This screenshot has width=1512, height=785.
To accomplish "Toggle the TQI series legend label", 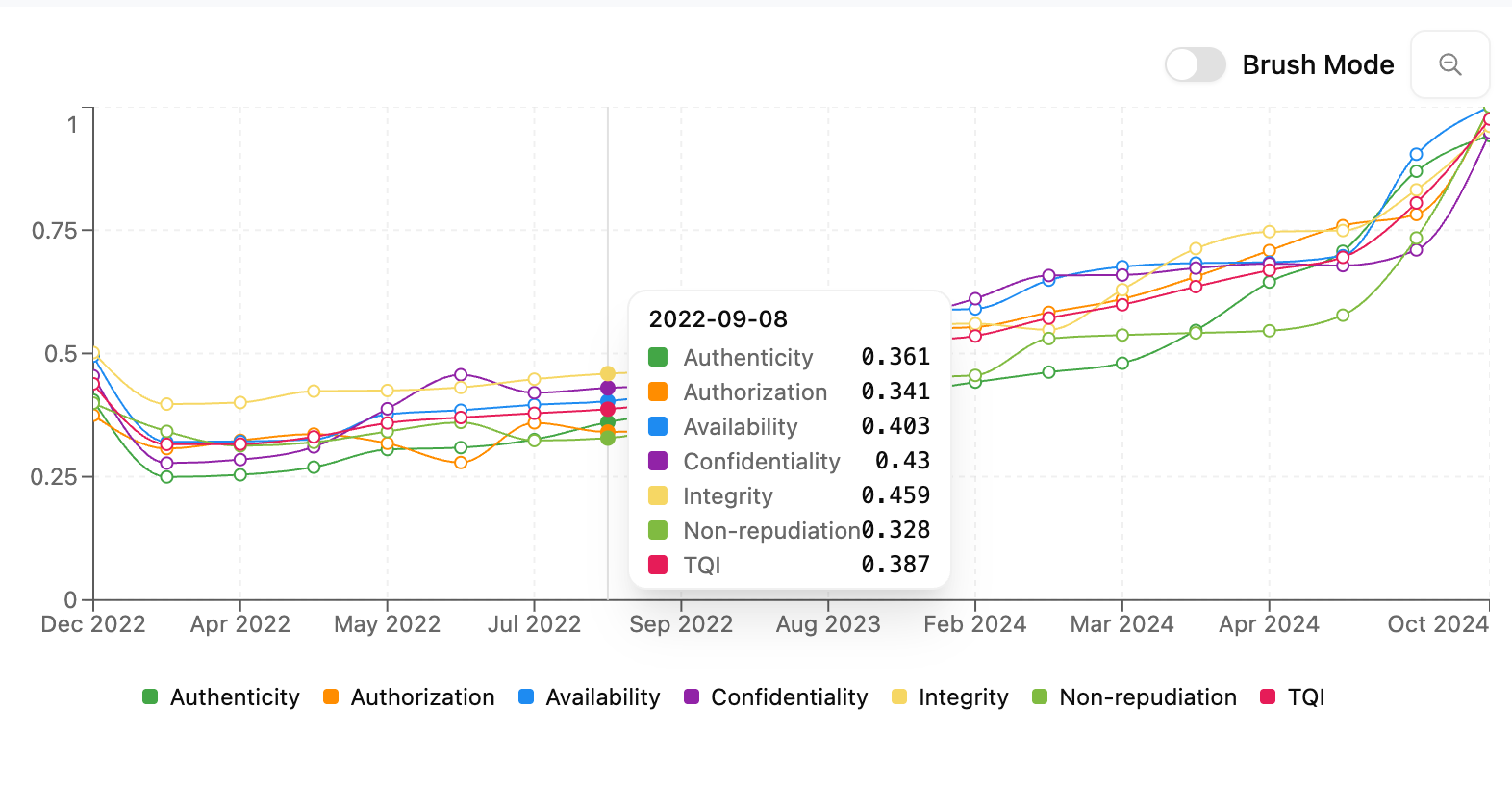I will [1306, 697].
